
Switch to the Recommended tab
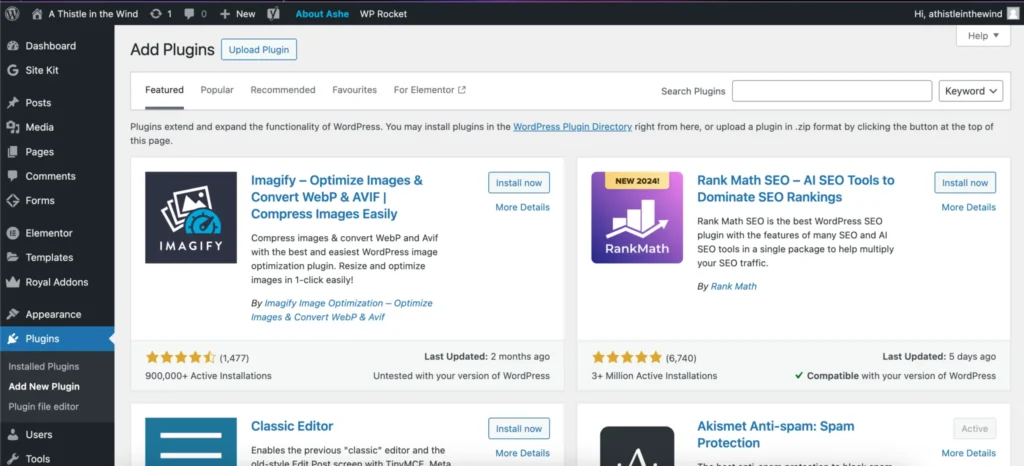pos(283,90)
